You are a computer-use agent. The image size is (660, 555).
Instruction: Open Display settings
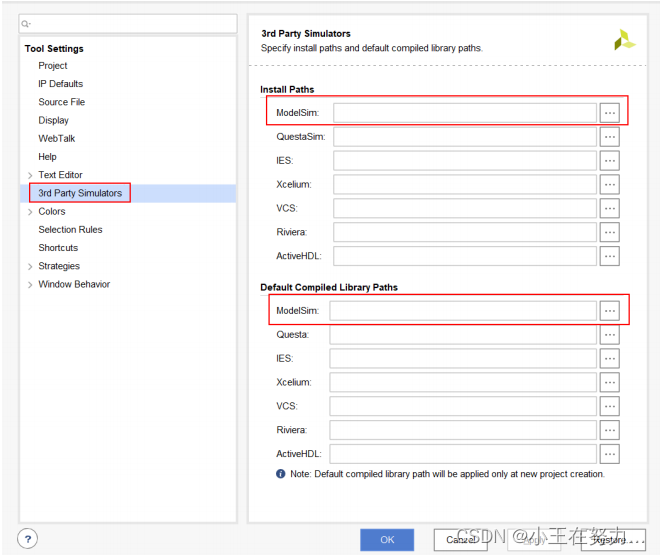click(x=53, y=120)
